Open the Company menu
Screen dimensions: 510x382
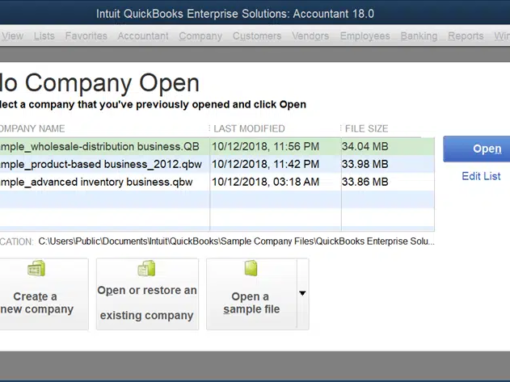pos(200,36)
